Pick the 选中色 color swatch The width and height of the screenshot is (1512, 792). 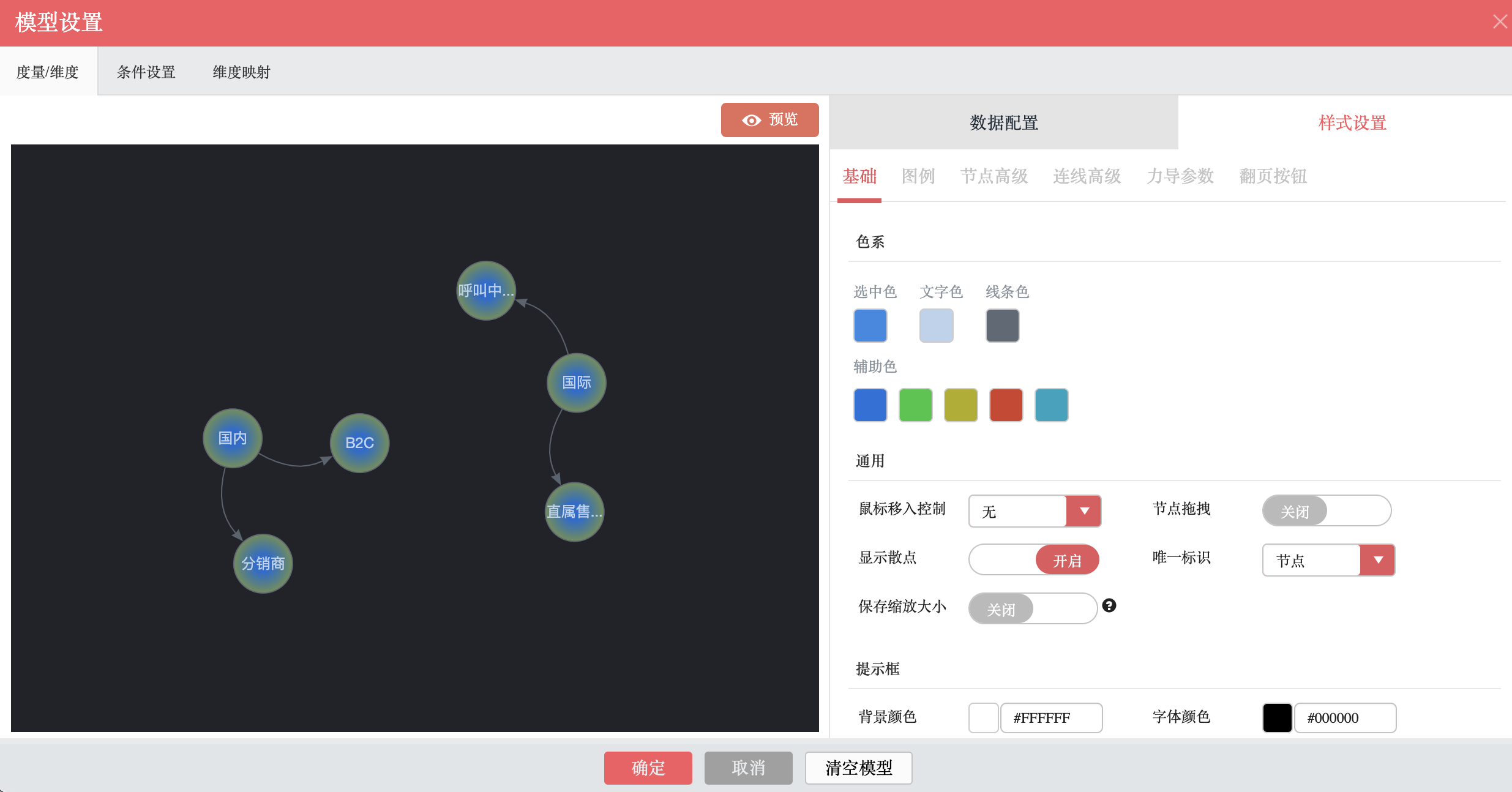pyautogui.click(x=870, y=325)
